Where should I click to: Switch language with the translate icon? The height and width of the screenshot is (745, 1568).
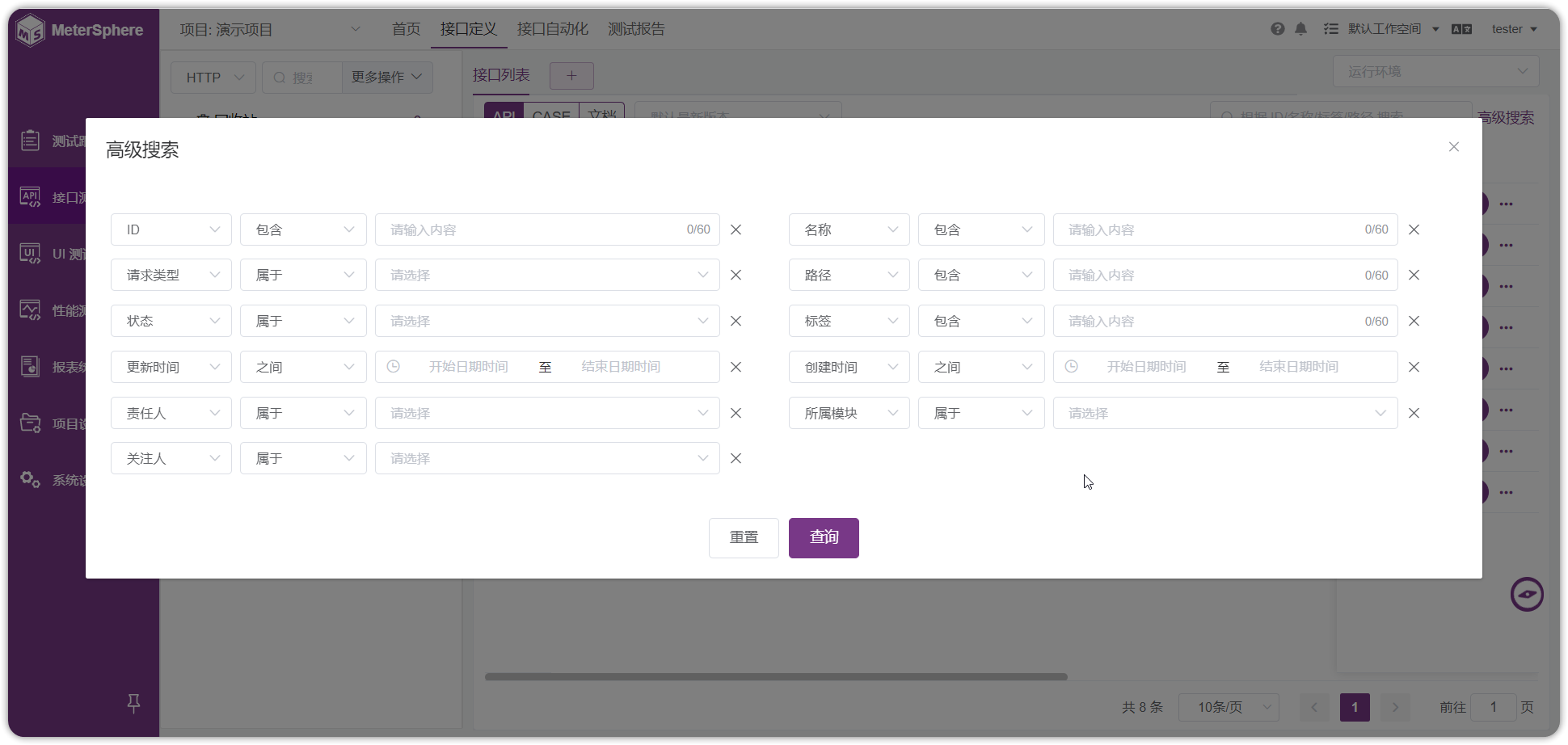1461,29
